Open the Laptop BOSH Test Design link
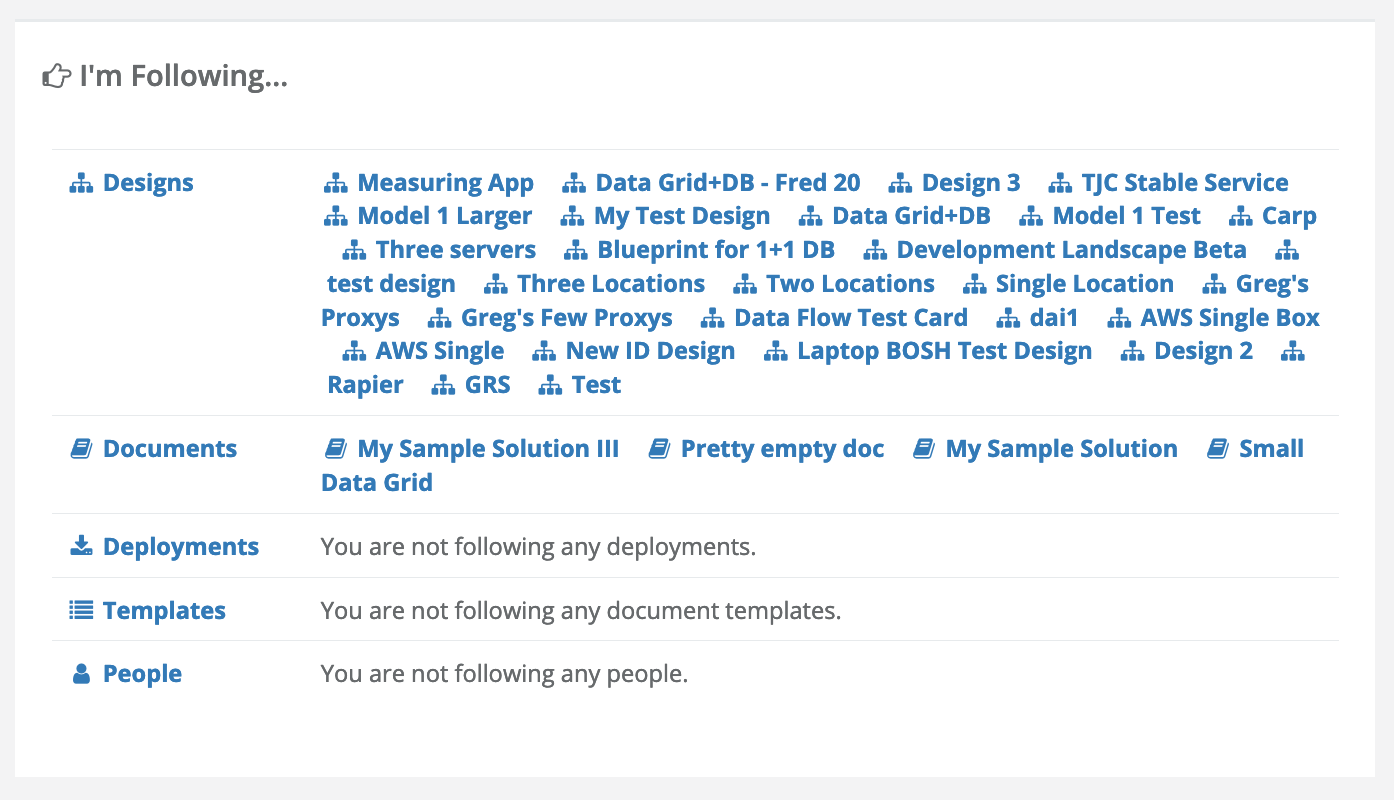1394x800 pixels. click(x=944, y=351)
